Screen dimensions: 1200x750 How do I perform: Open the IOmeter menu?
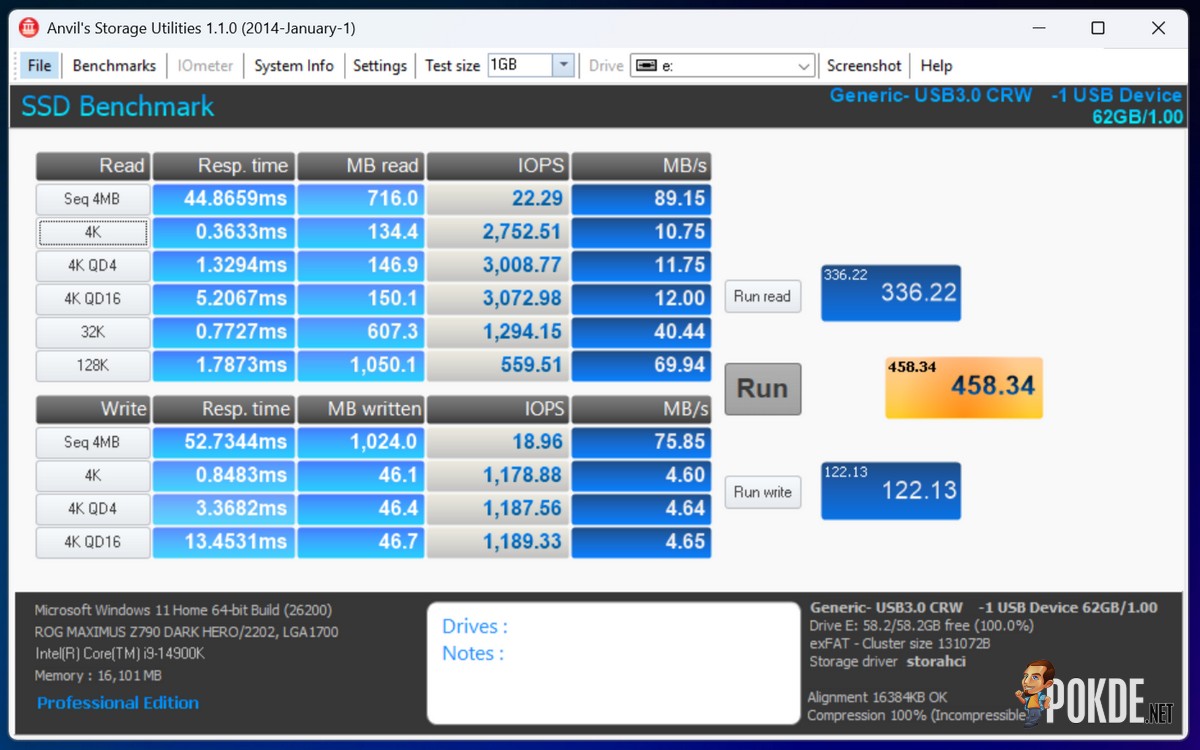(x=205, y=65)
